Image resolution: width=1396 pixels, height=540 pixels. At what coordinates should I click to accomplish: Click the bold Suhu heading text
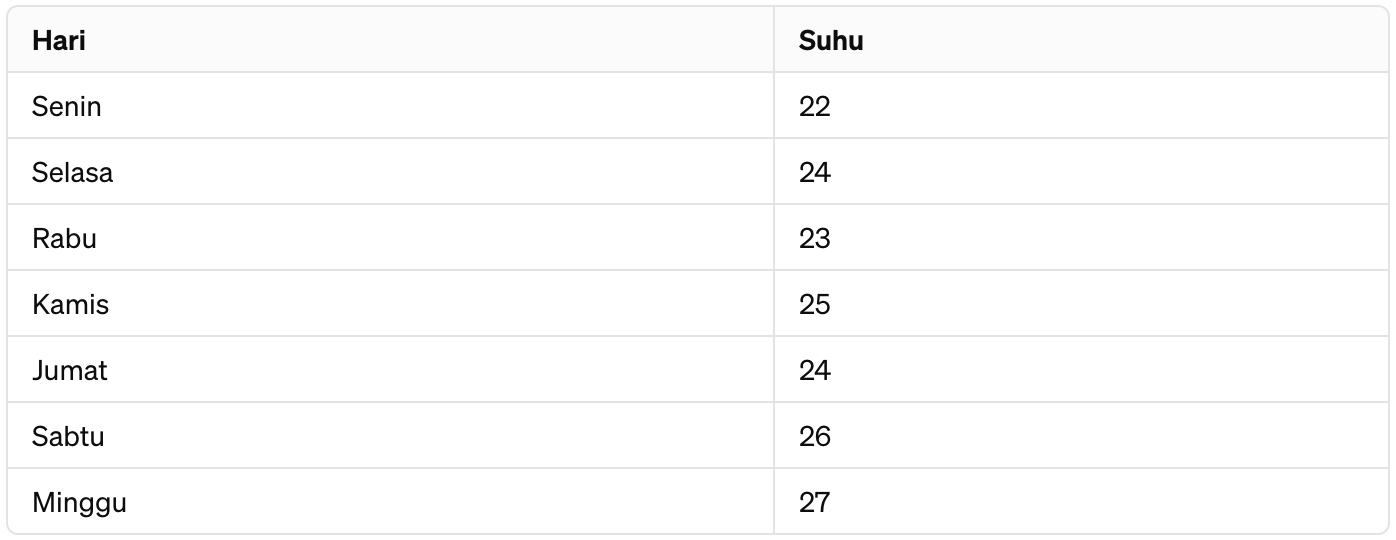pyautogui.click(x=831, y=41)
